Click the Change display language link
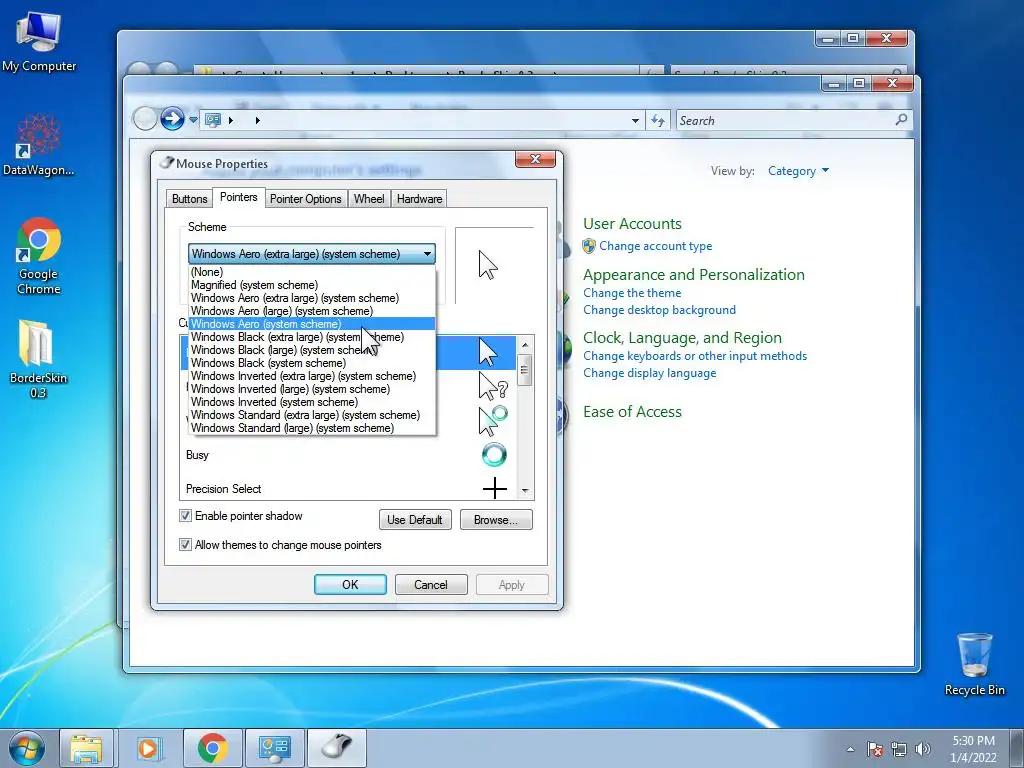The image size is (1024, 768). 650,373
